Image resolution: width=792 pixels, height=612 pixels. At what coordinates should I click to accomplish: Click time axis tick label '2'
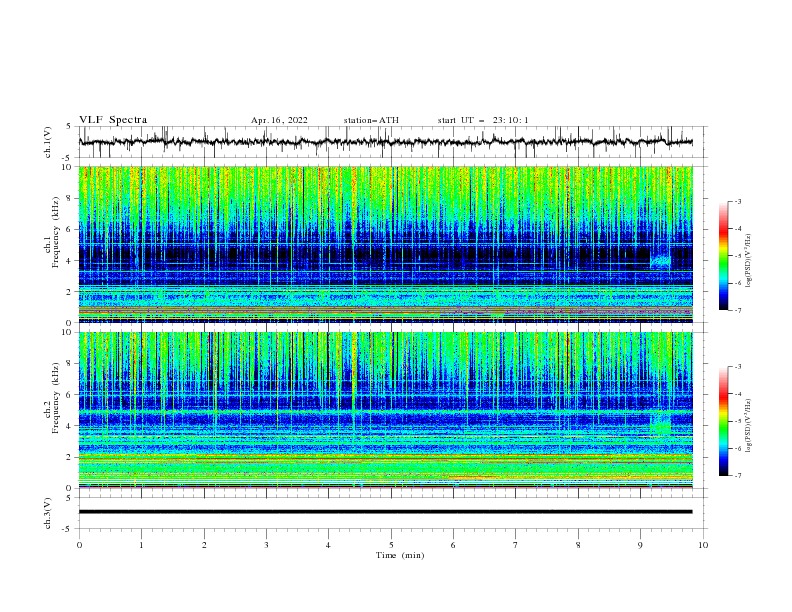coord(204,545)
